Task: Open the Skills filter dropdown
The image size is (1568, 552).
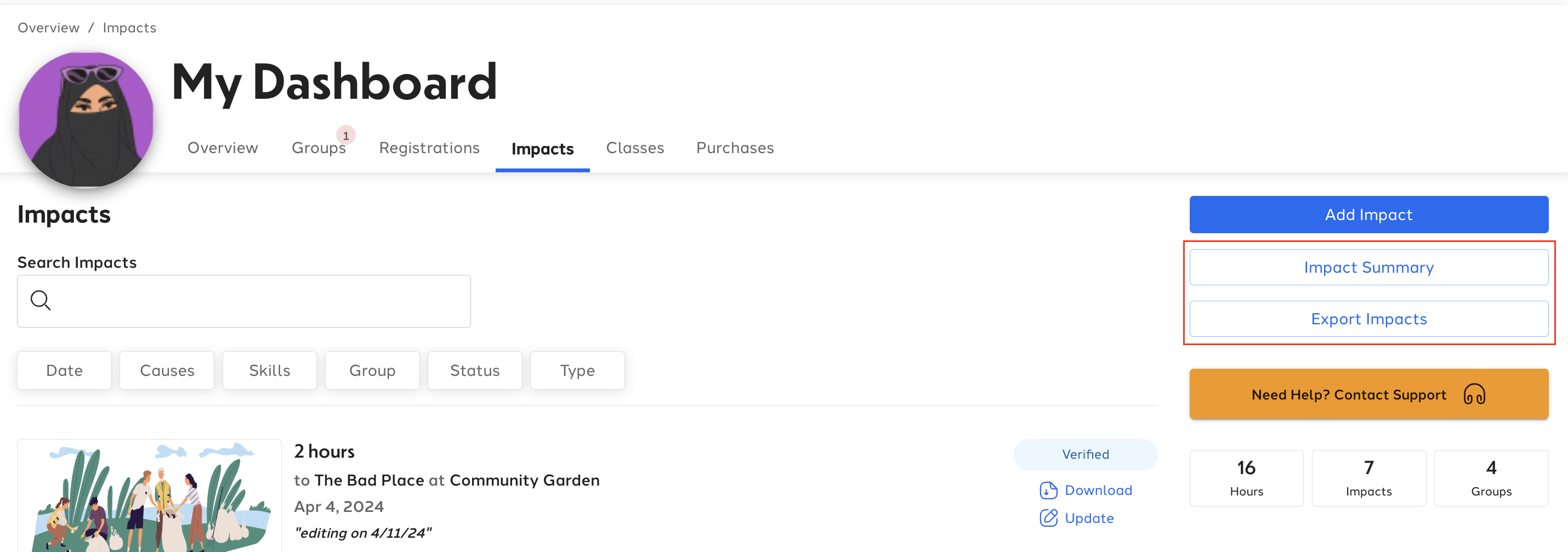Action: point(270,370)
